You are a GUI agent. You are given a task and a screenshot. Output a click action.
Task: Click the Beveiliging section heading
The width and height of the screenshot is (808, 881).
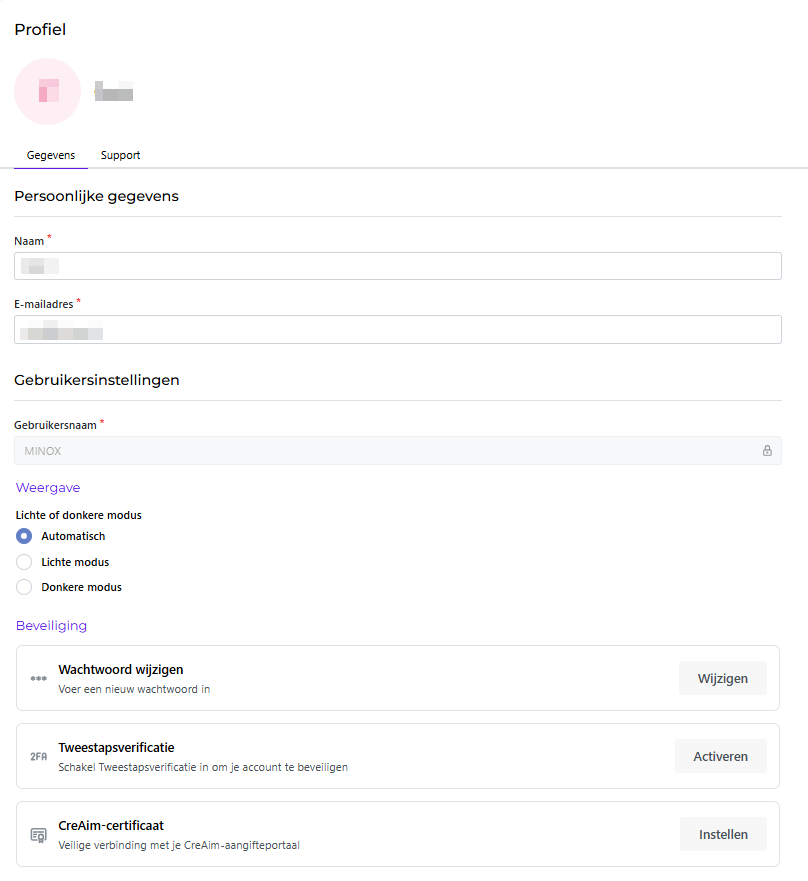(51, 625)
